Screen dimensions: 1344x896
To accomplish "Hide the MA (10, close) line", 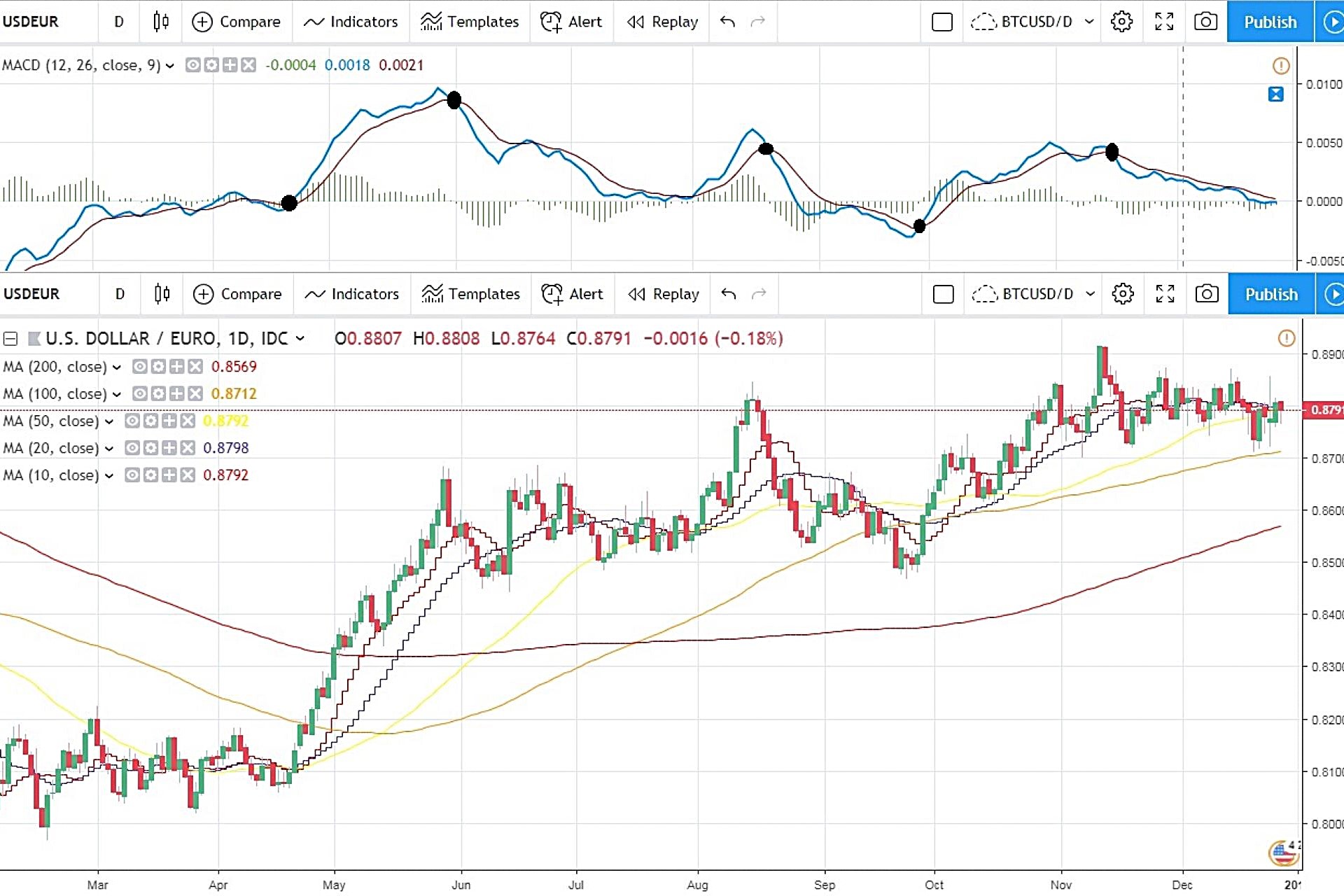I will 132,475.
